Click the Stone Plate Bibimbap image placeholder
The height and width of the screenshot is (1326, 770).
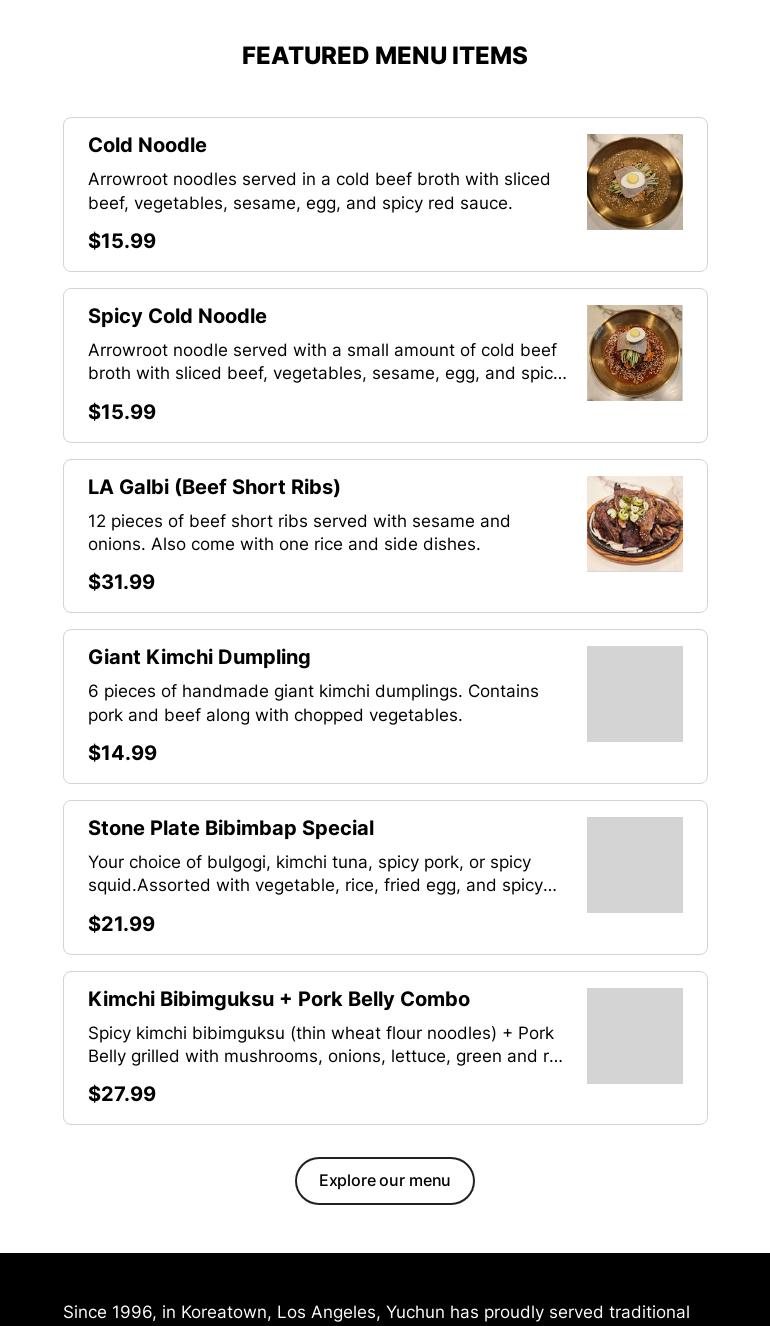[x=634, y=865]
